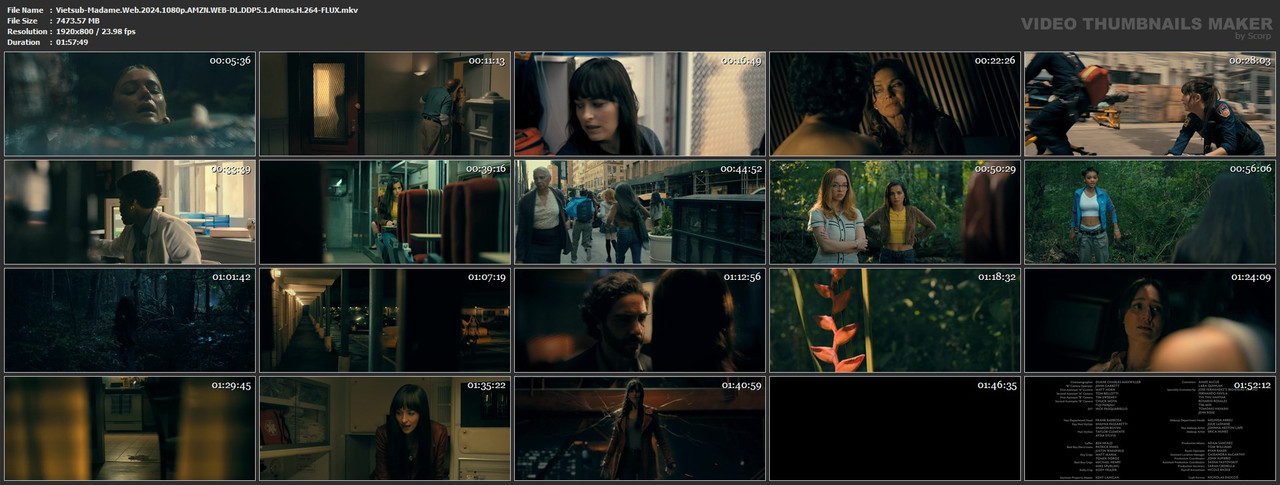Select the thumbnail at 00:16:49
This screenshot has width=1280, height=485.
[x=640, y=104]
